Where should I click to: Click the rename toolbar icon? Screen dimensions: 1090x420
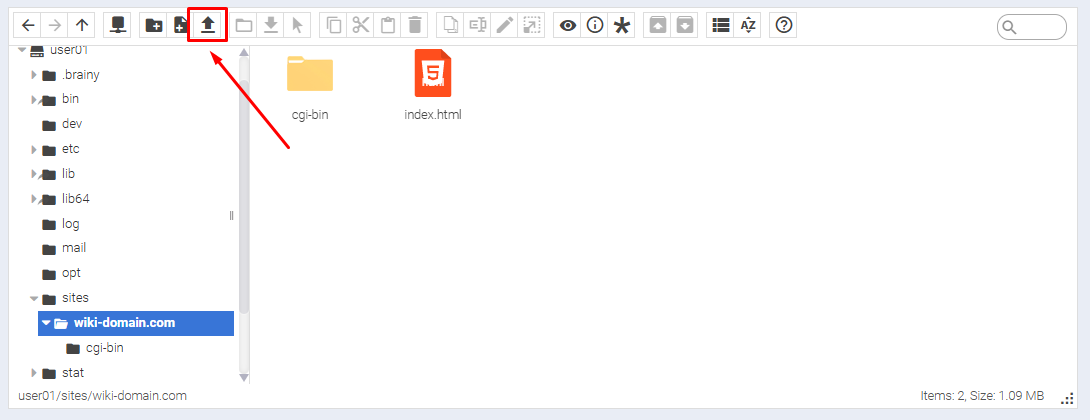pos(478,26)
